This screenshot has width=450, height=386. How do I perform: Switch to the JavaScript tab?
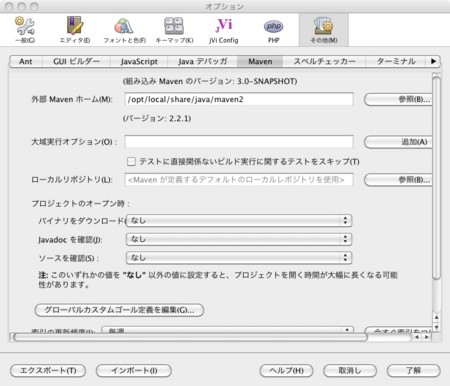(x=139, y=61)
